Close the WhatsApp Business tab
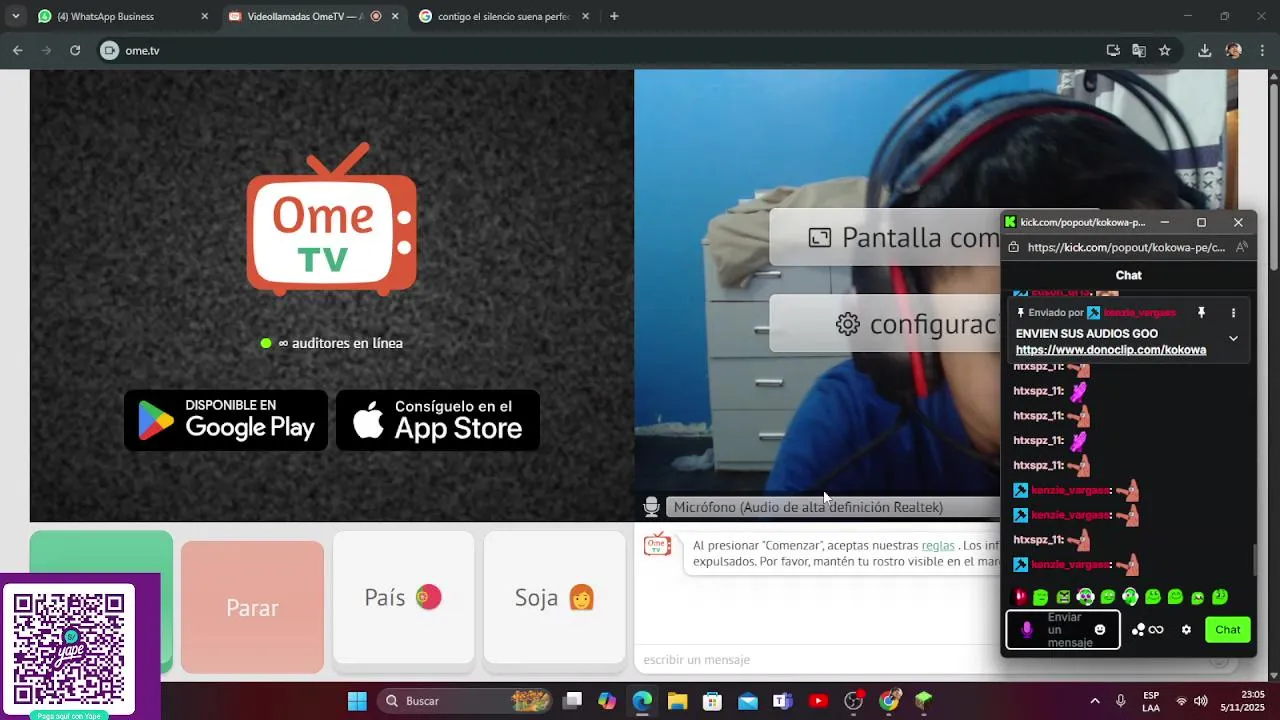1280x720 pixels. pyautogui.click(x=205, y=16)
